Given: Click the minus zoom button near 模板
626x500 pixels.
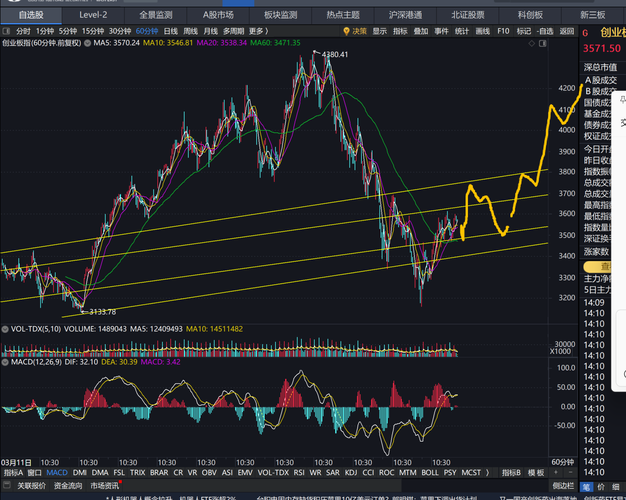Looking at the screenshot, I should 571,472.
